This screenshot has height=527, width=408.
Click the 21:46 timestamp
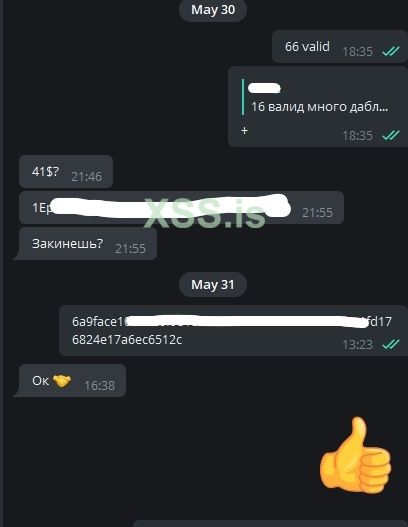[x=86, y=176]
